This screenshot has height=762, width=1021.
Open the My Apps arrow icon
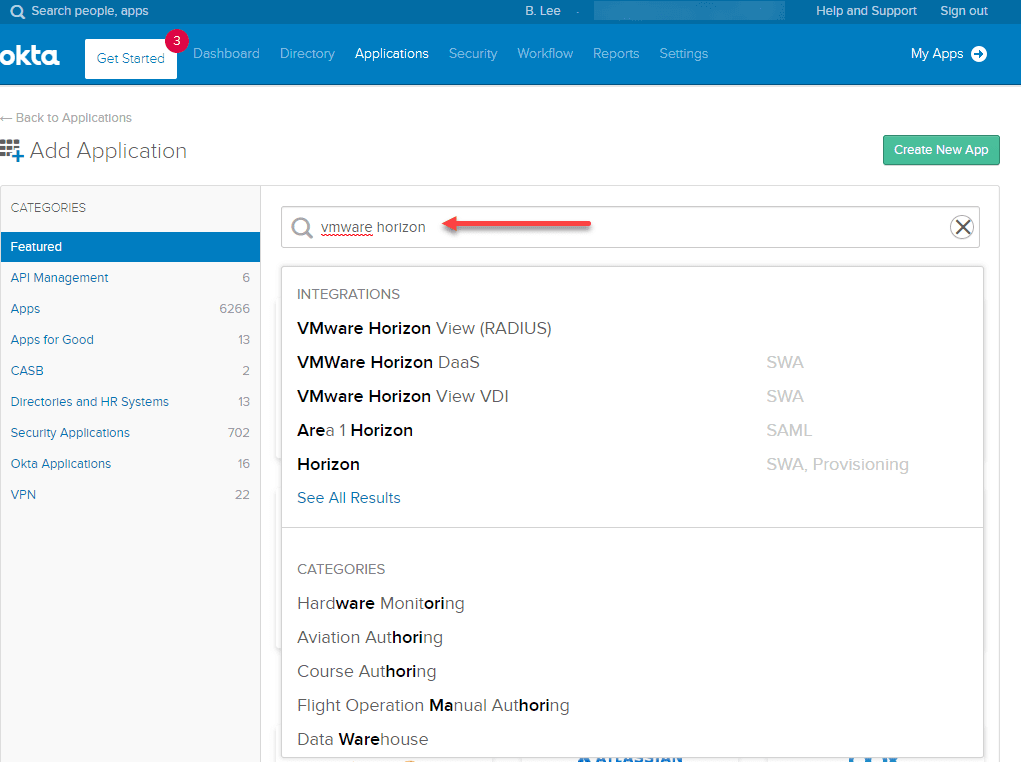click(x=979, y=54)
